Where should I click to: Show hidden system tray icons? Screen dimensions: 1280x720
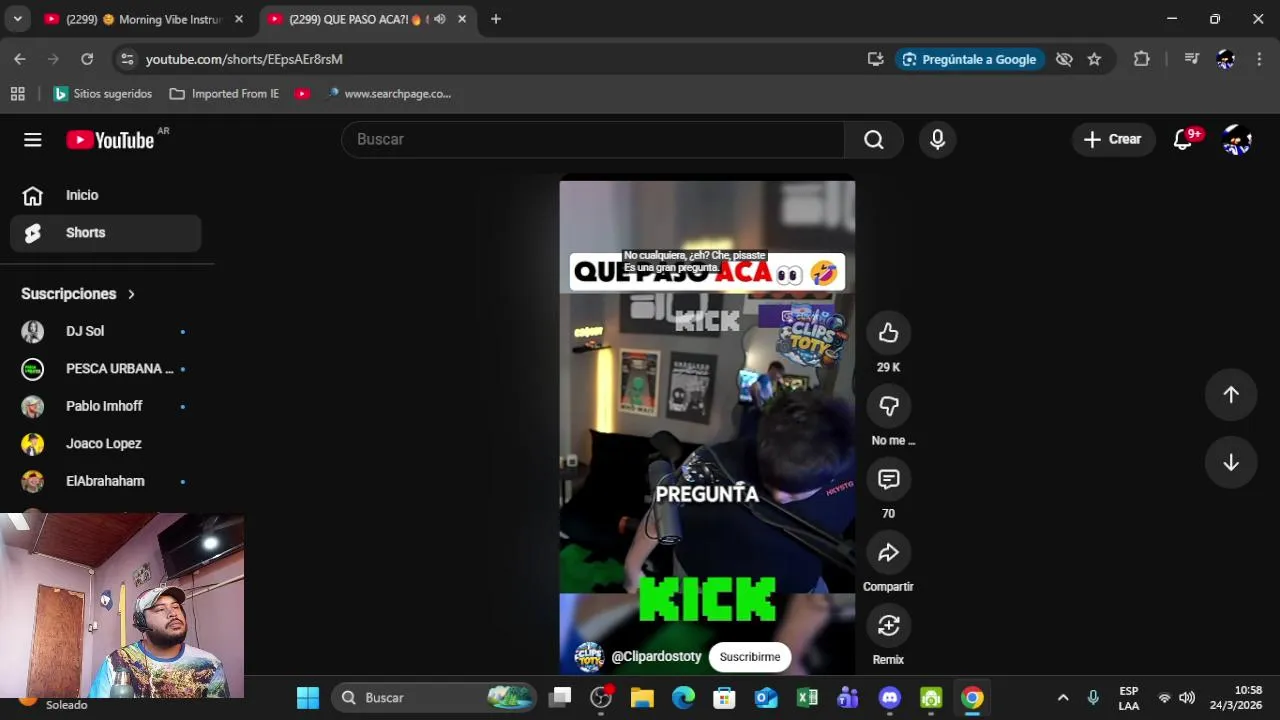pyautogui.click(x=1063, y=698)
